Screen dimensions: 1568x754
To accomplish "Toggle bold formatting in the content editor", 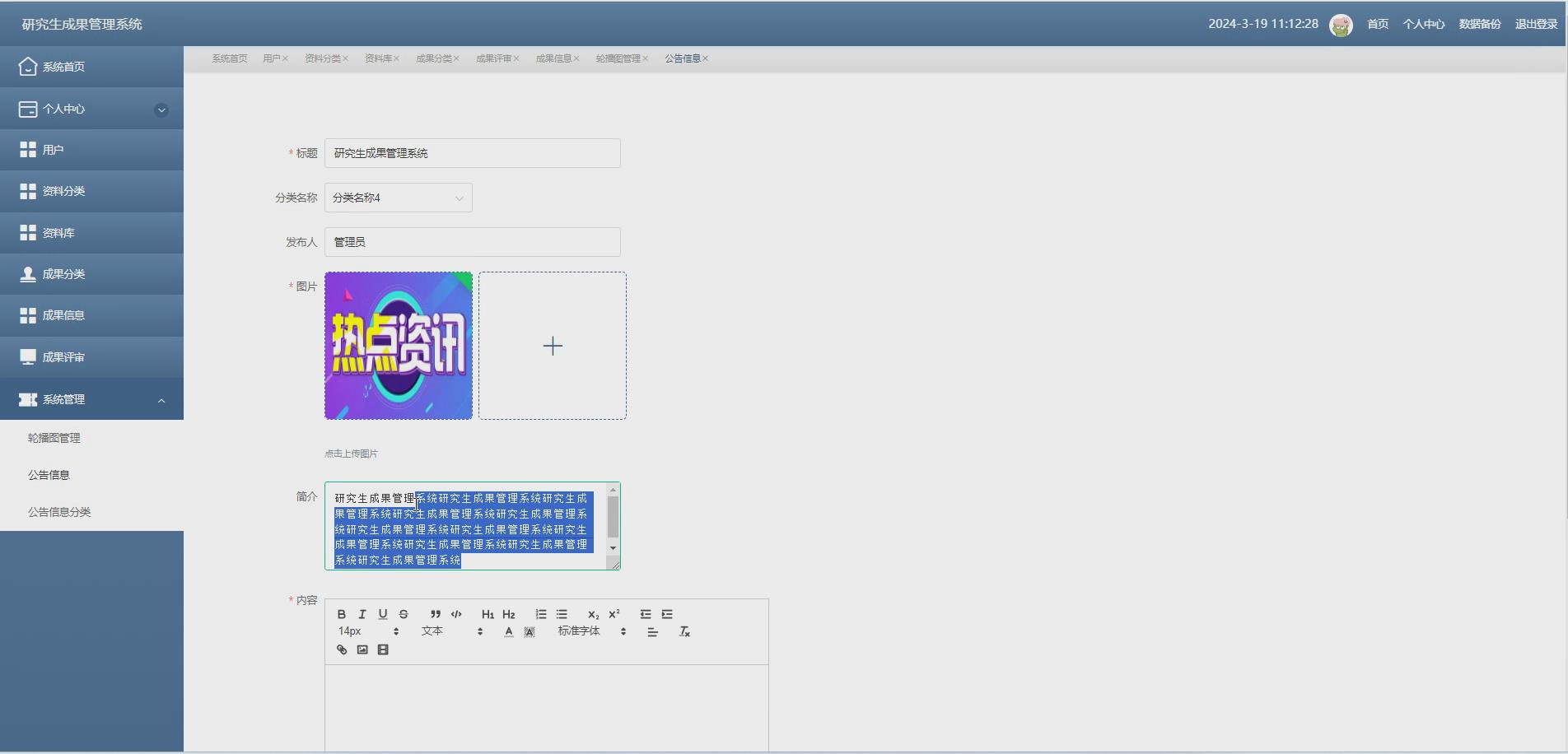I will coord(342,614).
